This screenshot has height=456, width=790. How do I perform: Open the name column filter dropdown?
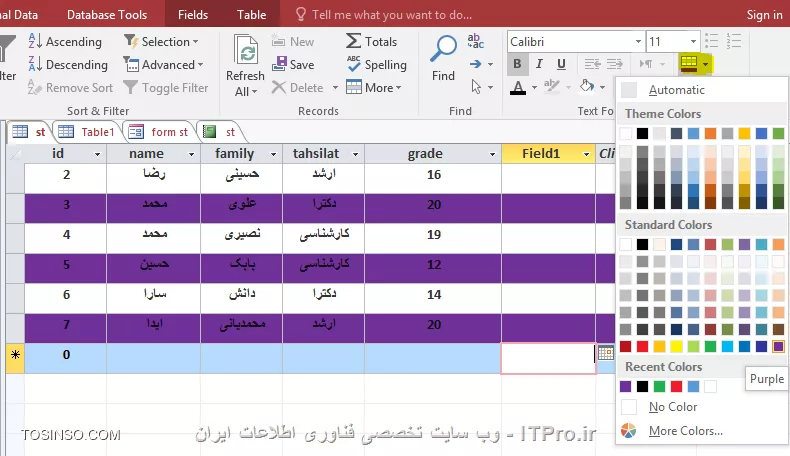coord(191,154)
